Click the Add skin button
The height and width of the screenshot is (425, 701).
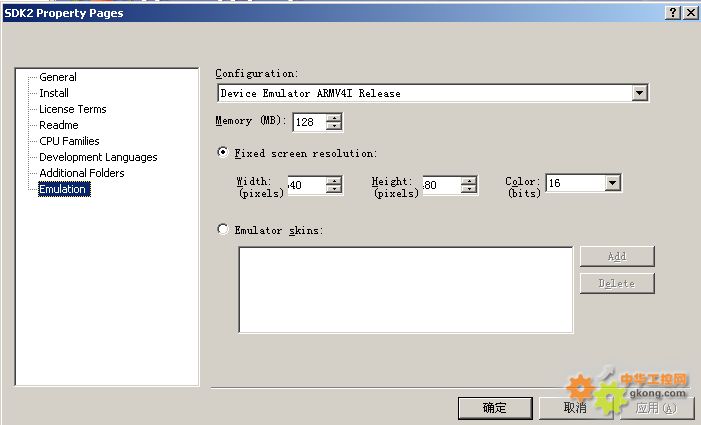click(617, 257)
